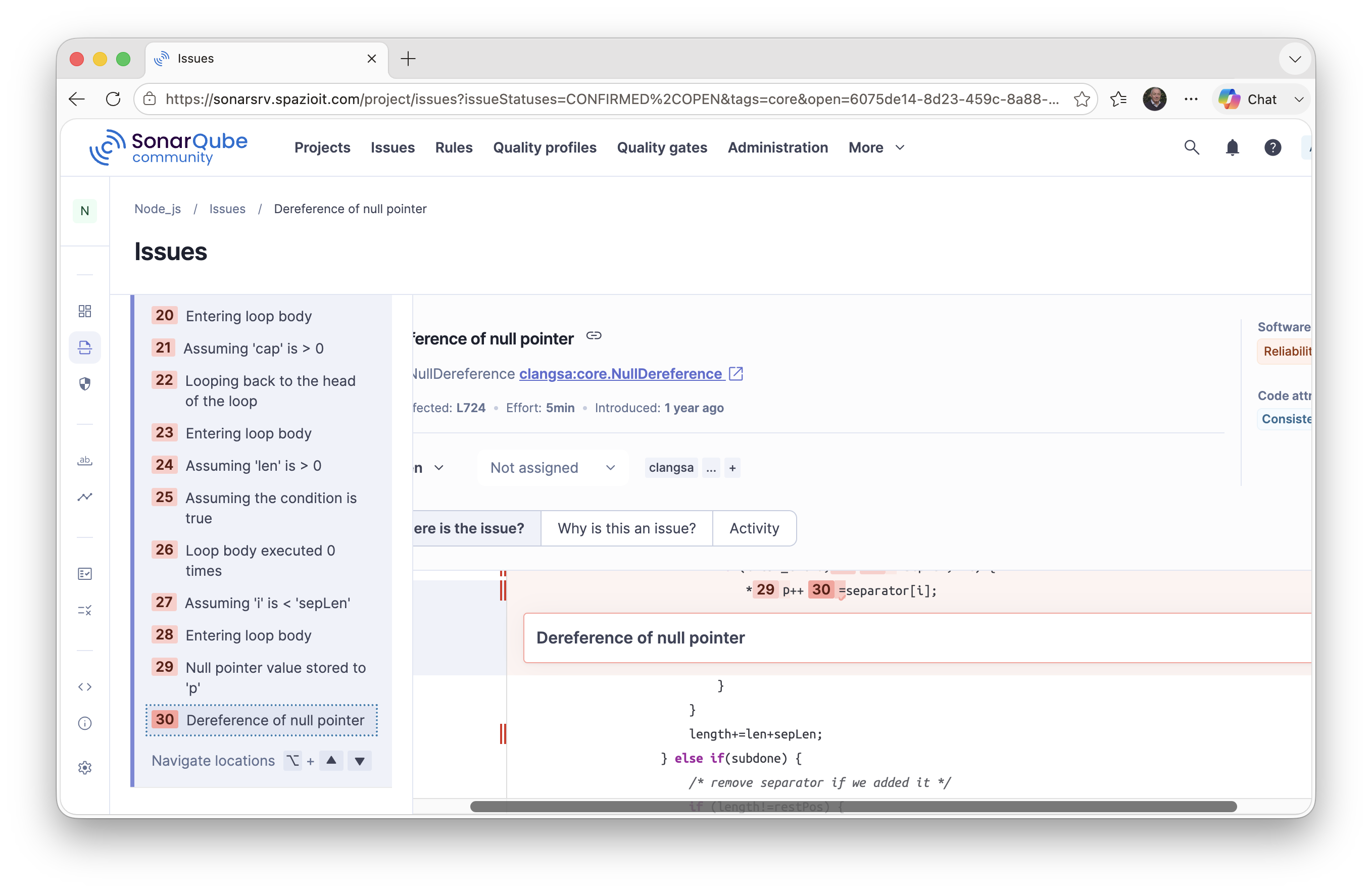The width and height of the screenshot is (1372, 893).
Task: Navigate to previous location up arrow
Action: tap(331, 760)
